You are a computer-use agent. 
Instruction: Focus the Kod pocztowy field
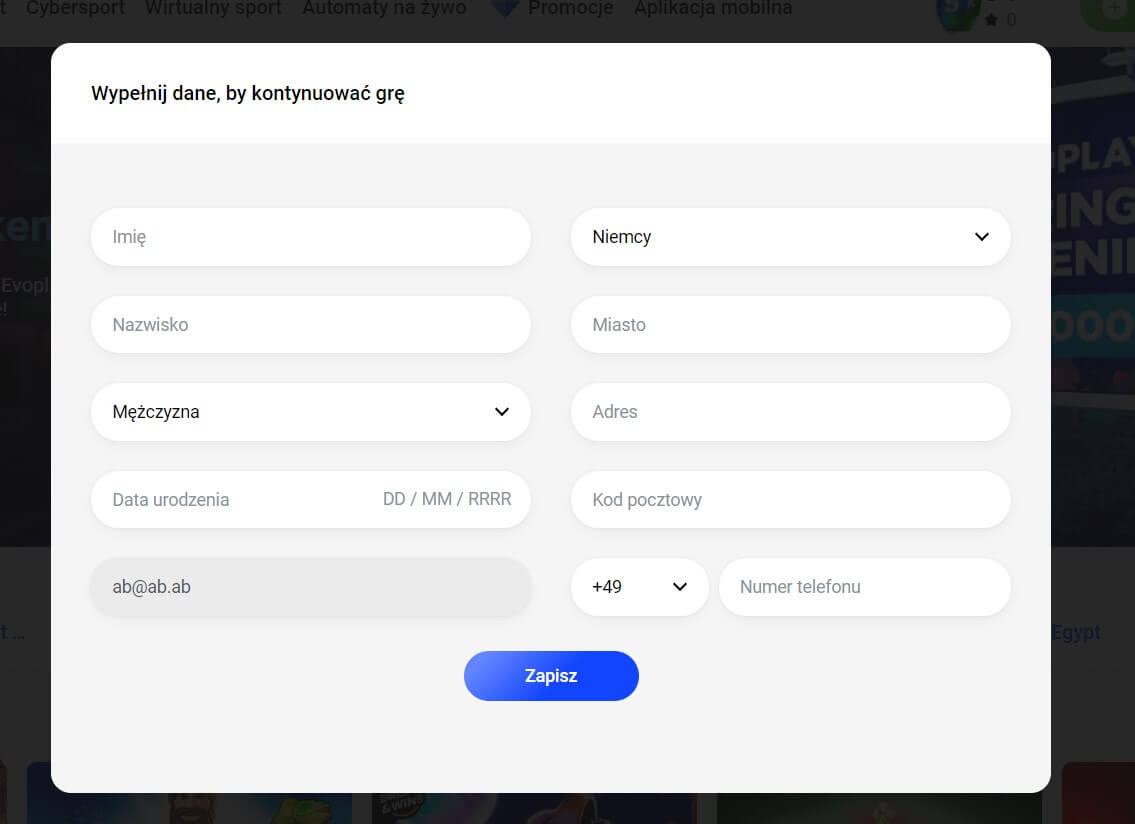(x=790, y=499)
